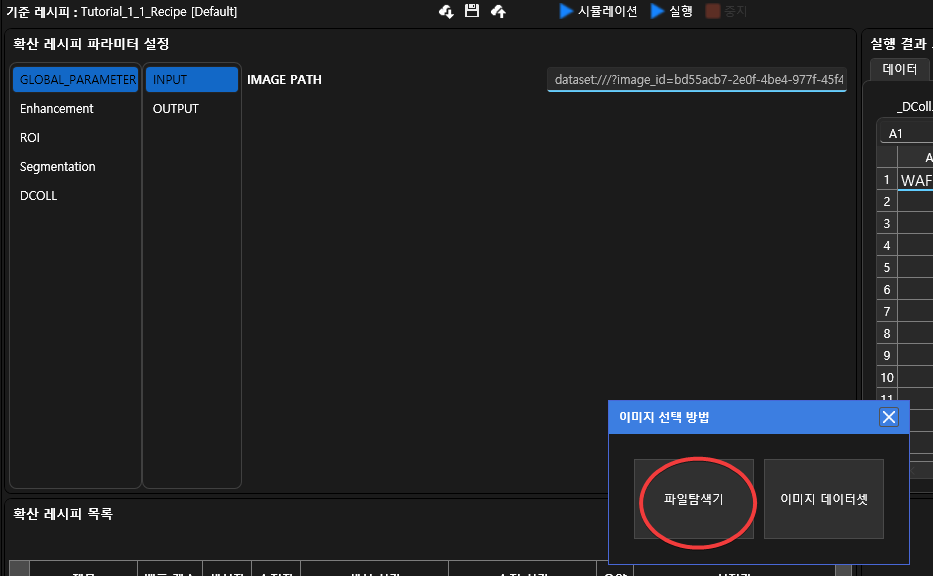The width and height of the screenshot is (933, 576).
Task: Click the save floppy disk icon
Action: [472, 12]
